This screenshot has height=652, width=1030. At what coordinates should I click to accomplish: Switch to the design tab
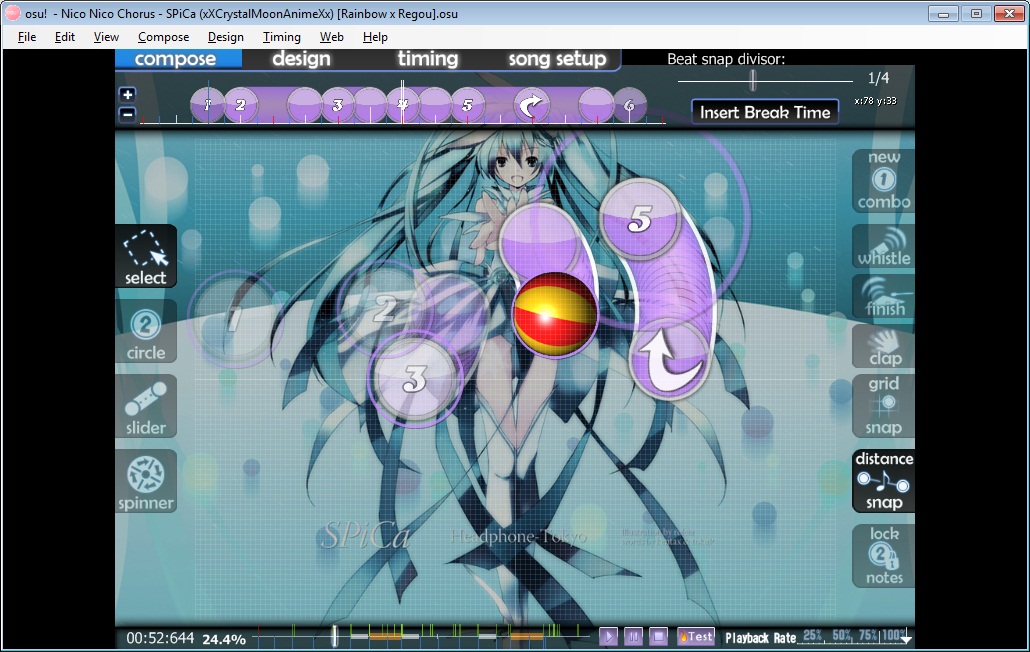coord(302,58)
